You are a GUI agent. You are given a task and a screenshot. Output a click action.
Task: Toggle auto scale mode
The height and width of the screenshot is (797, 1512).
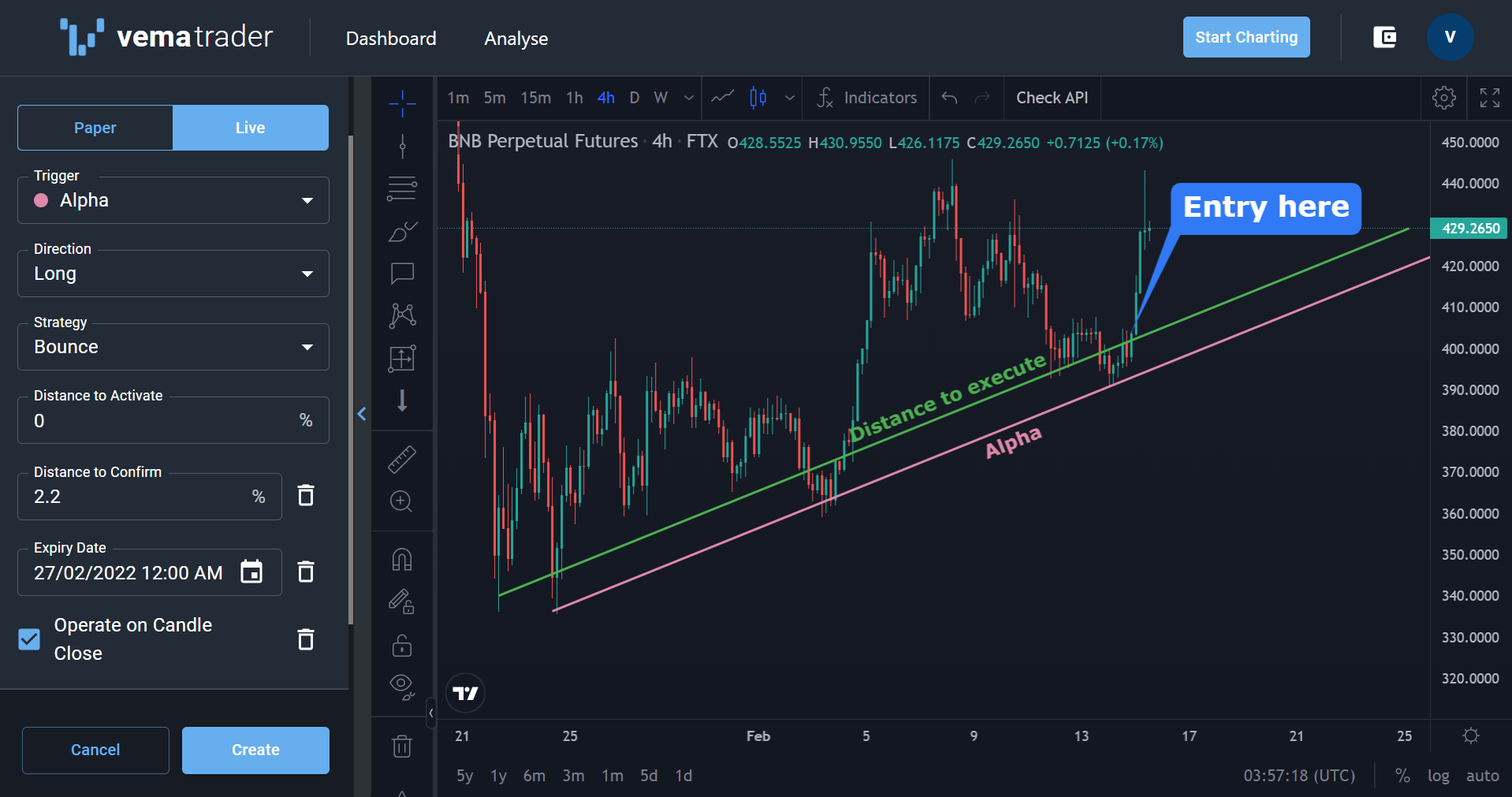point(1482,776)
